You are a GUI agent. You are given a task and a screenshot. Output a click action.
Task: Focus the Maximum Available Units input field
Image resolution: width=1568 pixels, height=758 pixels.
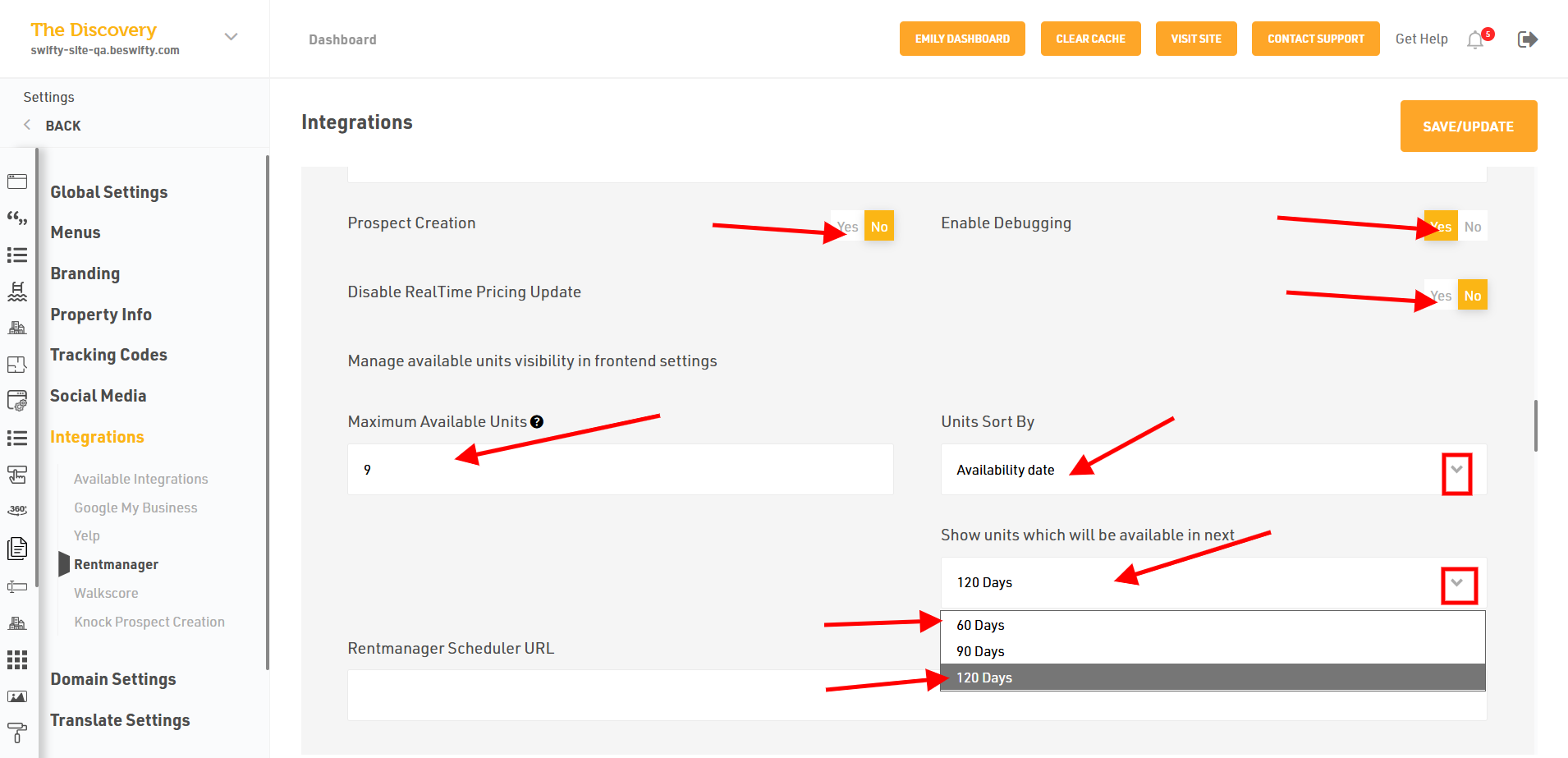[620, 470]
